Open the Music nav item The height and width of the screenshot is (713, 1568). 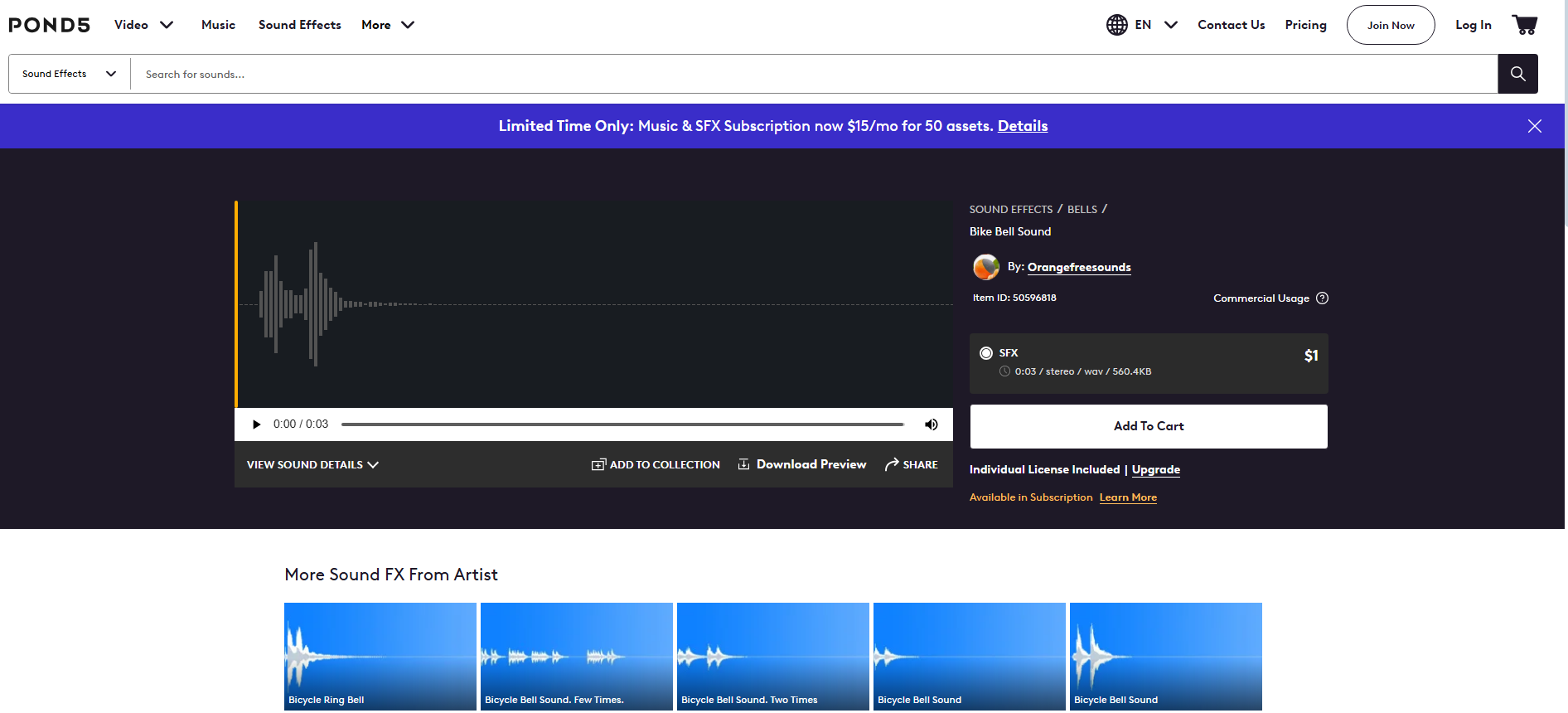point(218,25)
